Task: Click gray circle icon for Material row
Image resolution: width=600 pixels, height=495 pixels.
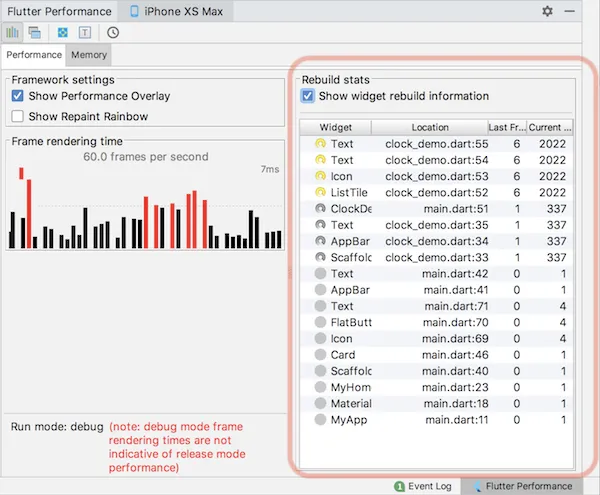Action: tap(320, 403)
